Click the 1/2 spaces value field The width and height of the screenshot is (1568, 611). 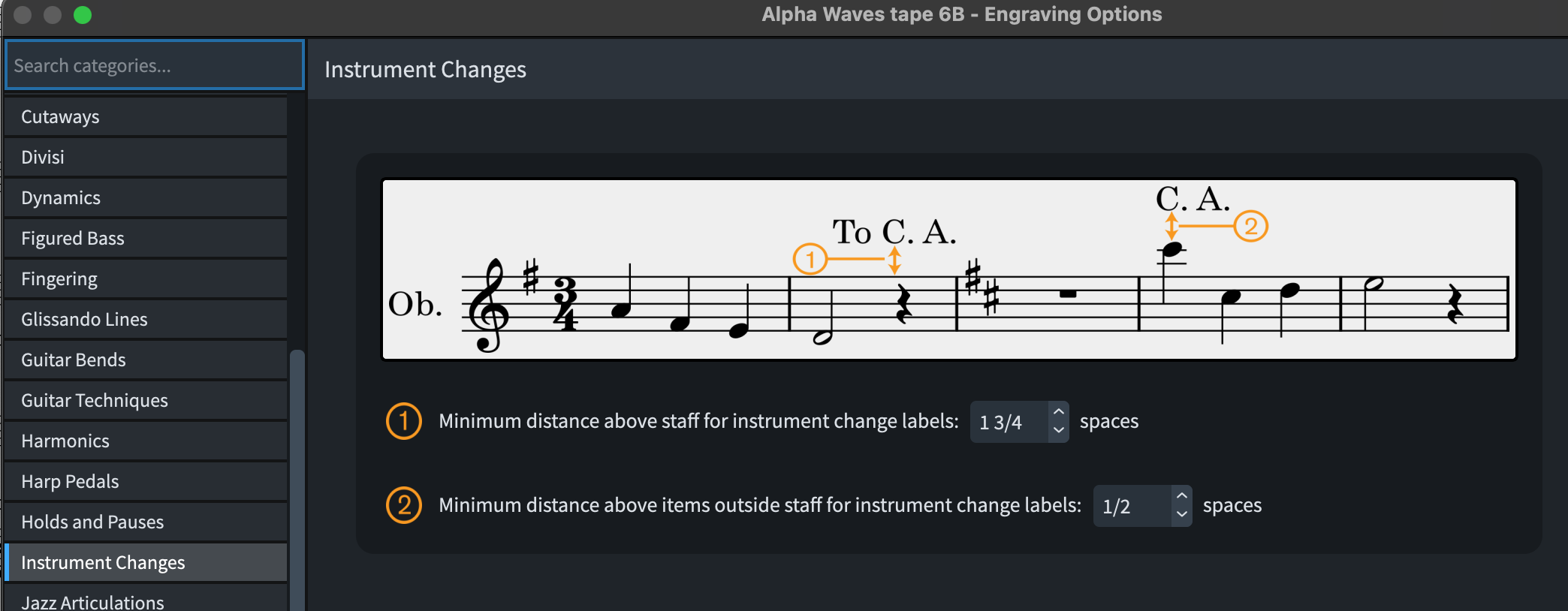[1132, 506]
